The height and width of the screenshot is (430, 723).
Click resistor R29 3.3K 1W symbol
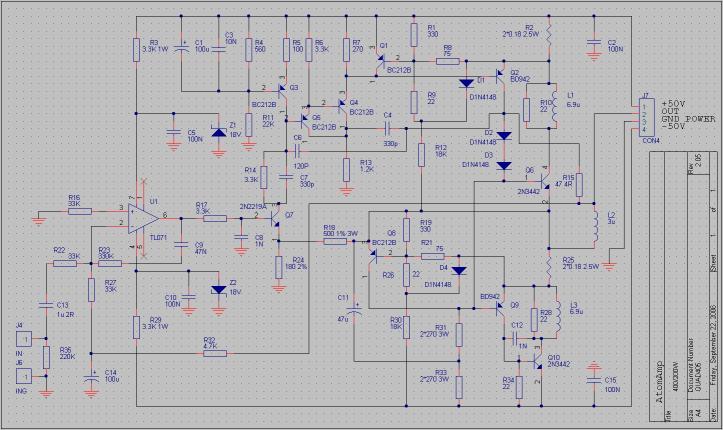(136, 327)
